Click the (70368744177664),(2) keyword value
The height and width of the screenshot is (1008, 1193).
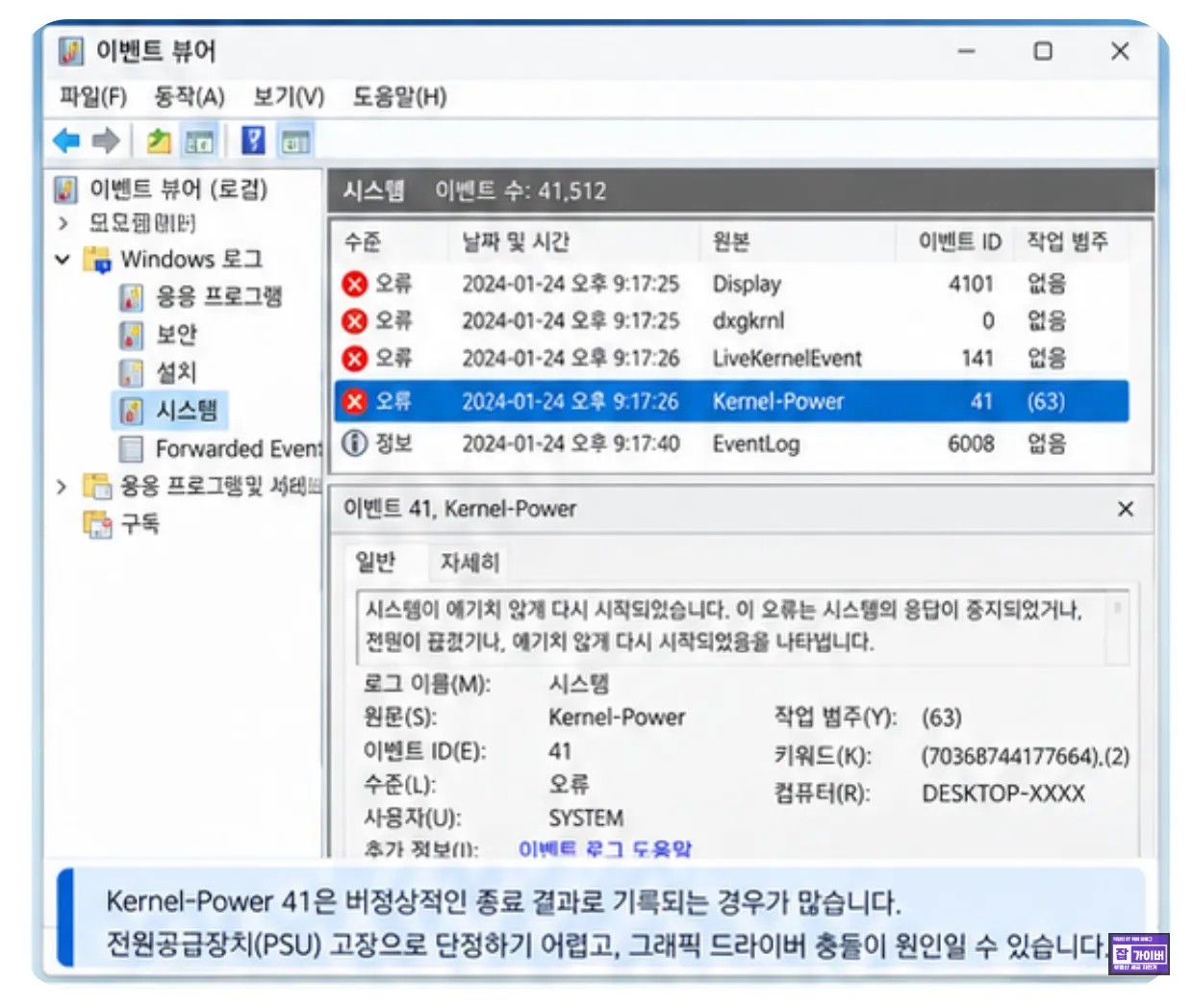[x=1025, y=756]
